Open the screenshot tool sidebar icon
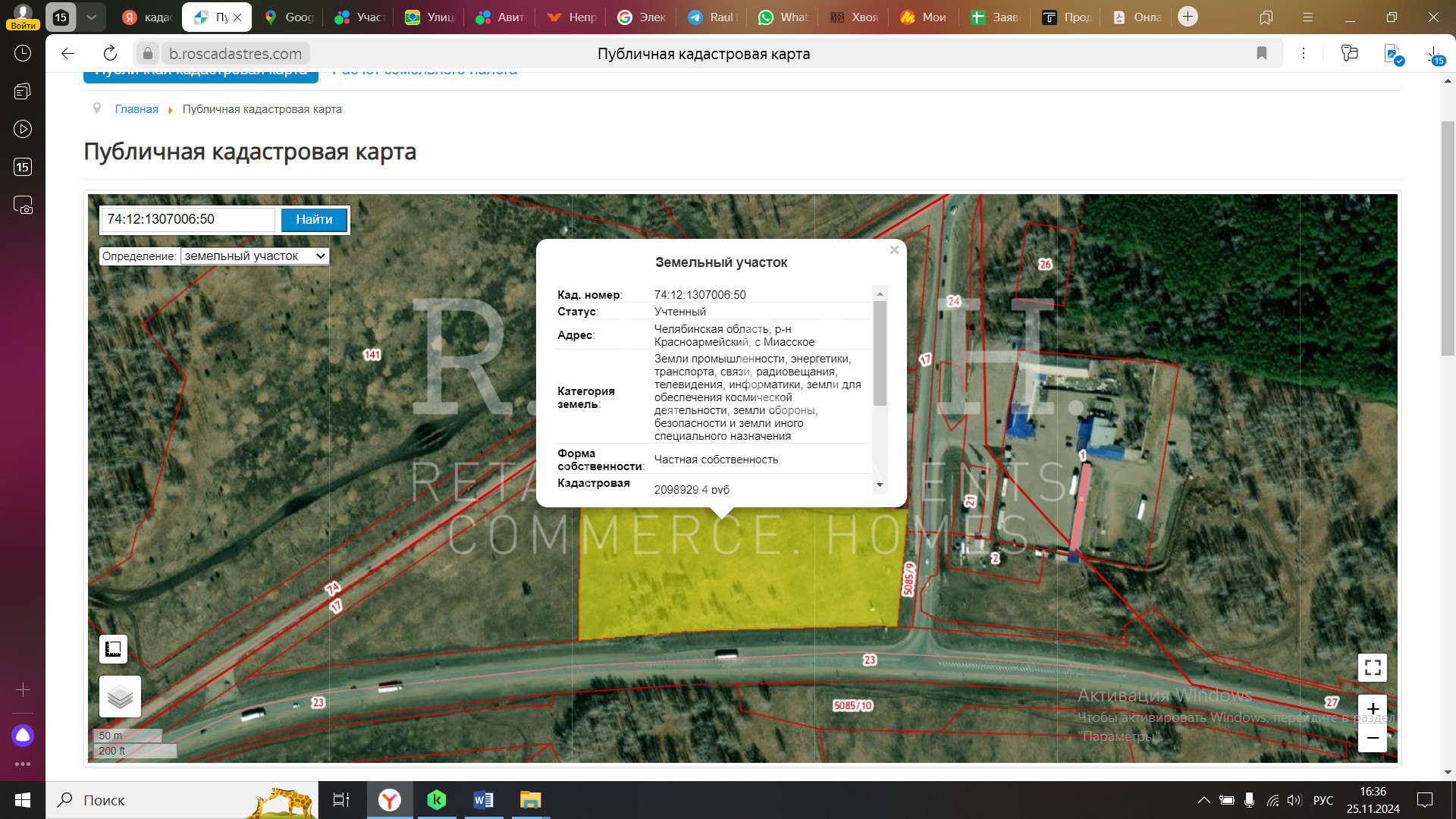 click(x=23, y=205)
